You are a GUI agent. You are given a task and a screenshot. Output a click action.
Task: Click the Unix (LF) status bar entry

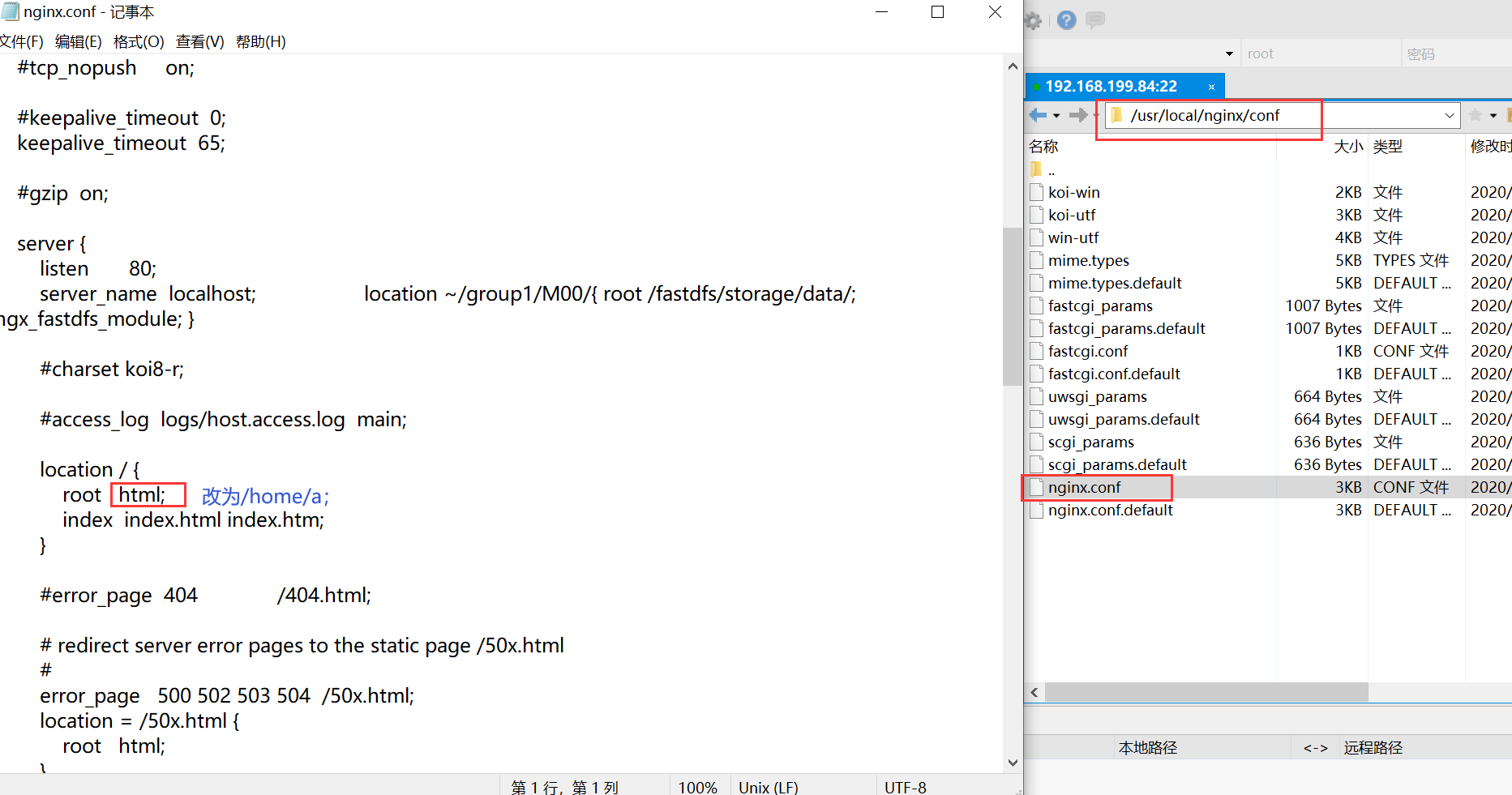pos(769,787)
